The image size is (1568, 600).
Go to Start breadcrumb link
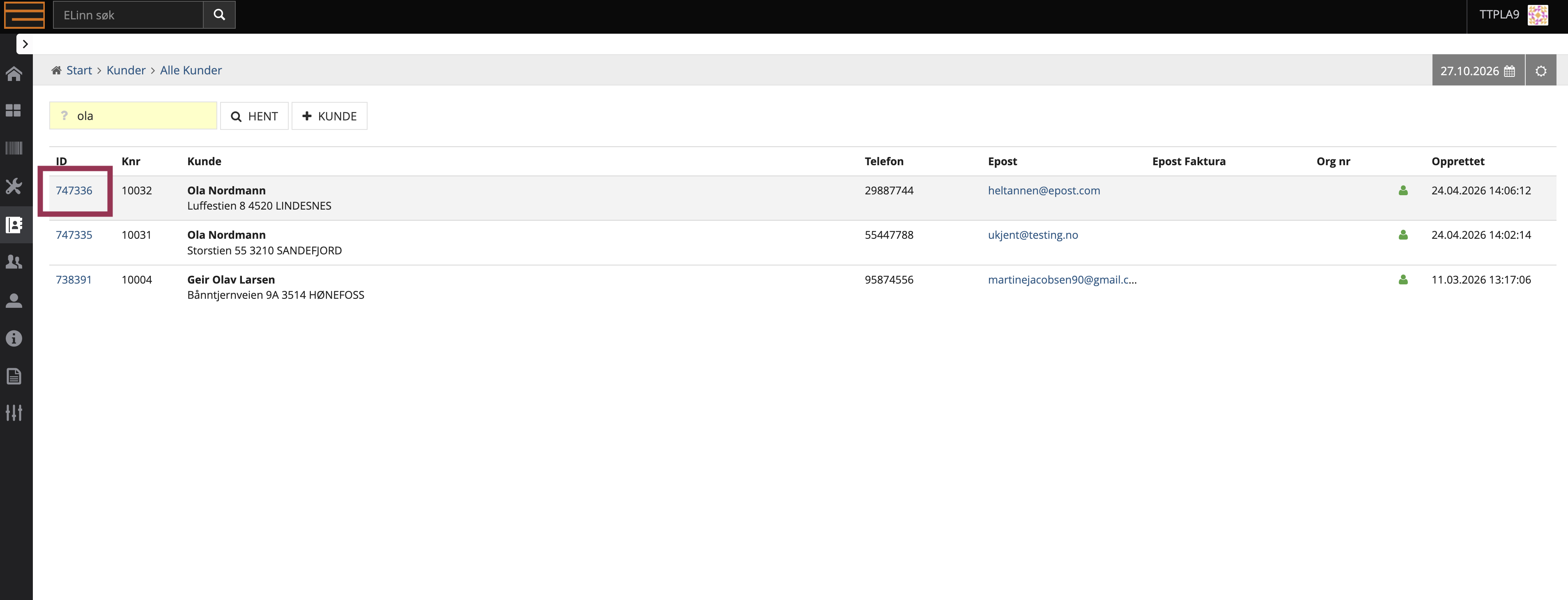(78, 70)
